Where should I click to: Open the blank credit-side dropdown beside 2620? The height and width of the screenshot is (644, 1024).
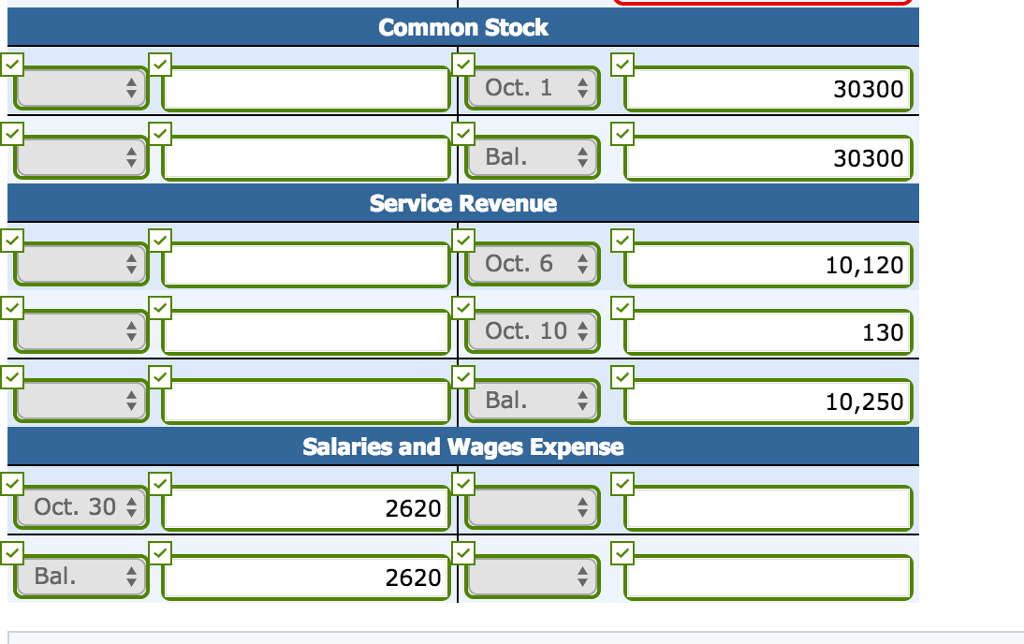(531, 507)
